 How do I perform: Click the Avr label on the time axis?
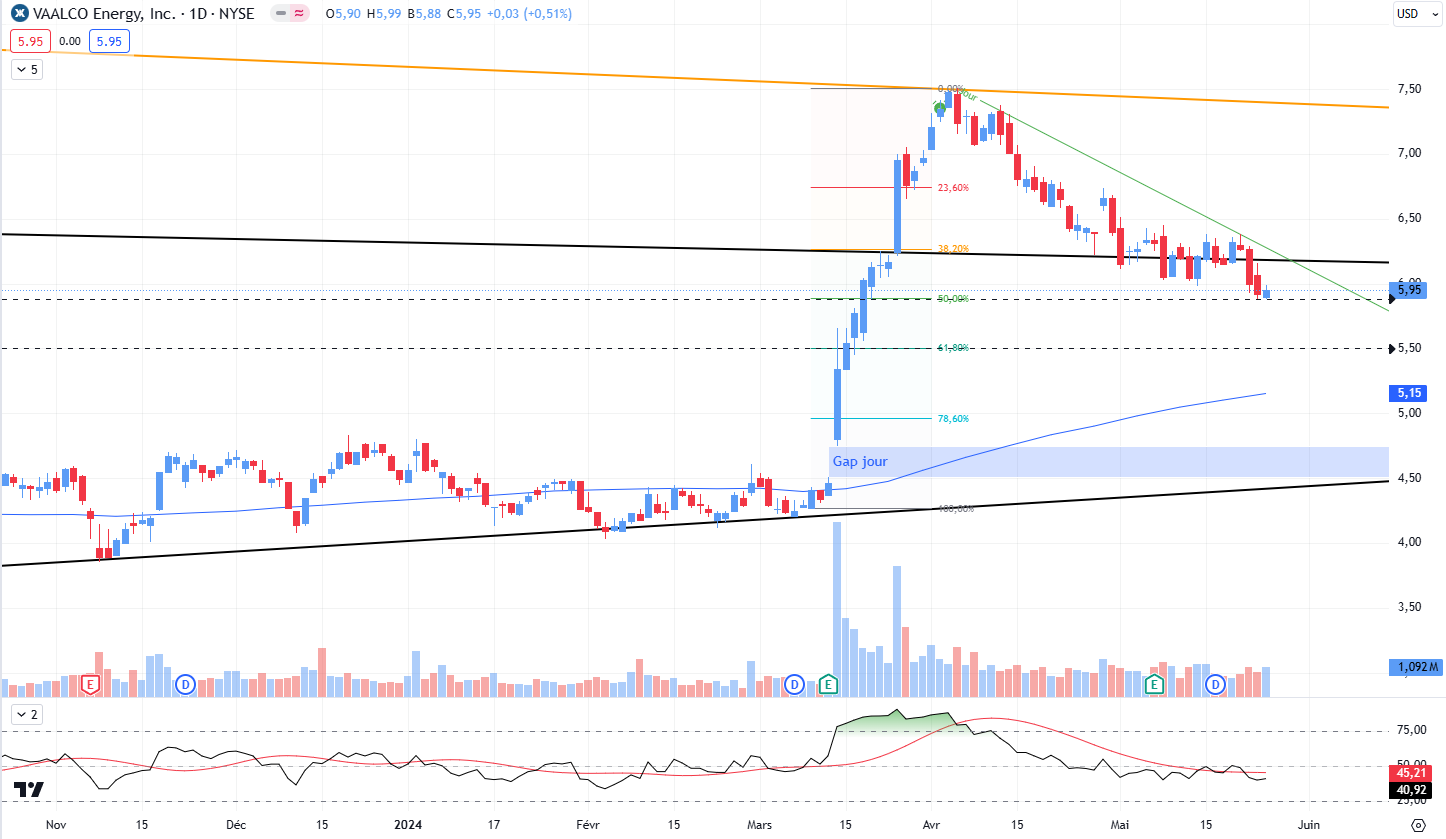932,825
